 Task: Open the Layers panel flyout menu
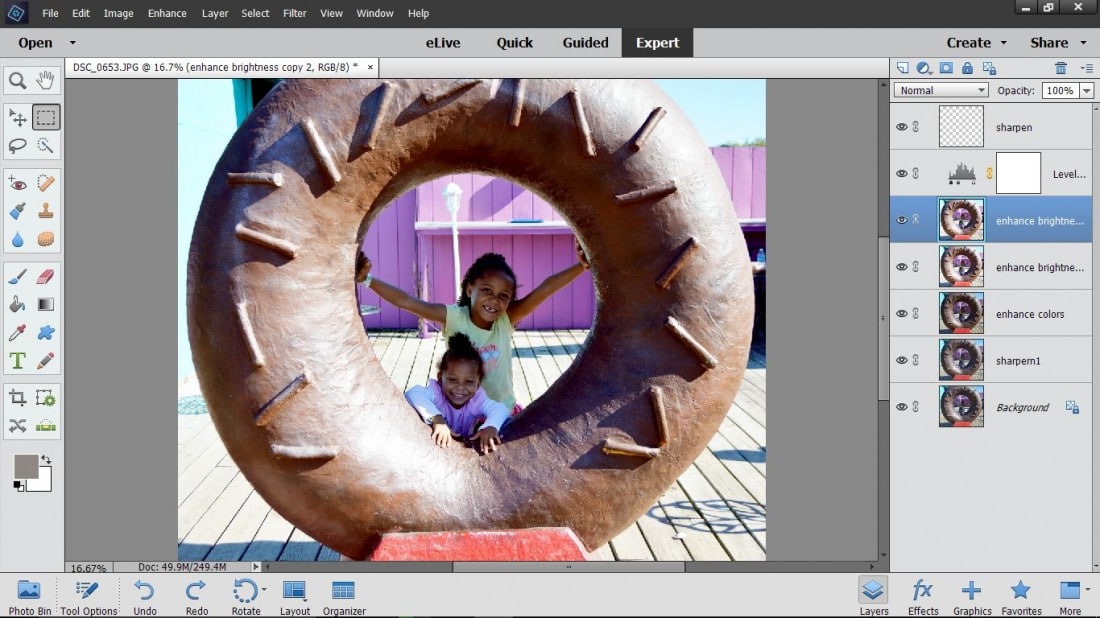click(1087, 68)
